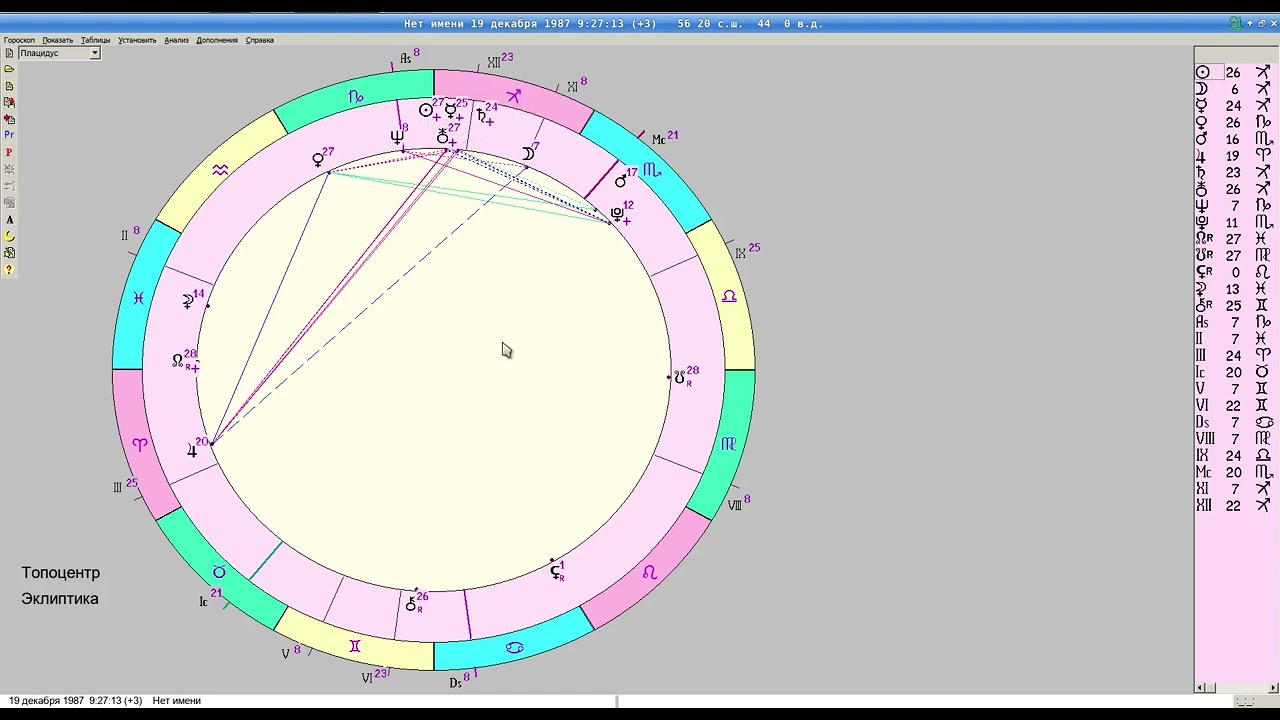This screenshot has width=1280, height=720.
Task: Click the clipboard document toolbar icon
Action: point(9,253)
